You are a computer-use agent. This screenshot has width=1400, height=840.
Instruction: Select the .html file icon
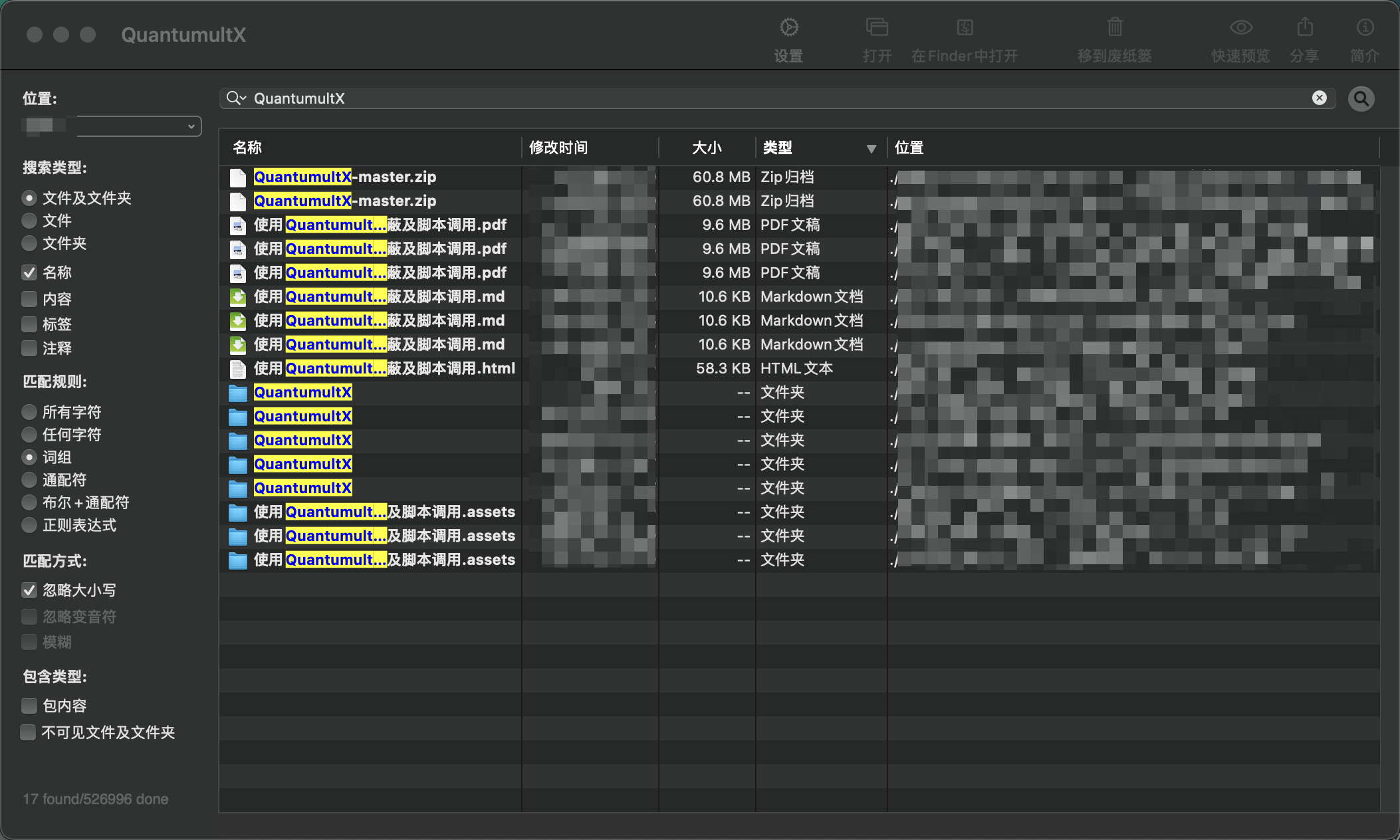[237, 369]
